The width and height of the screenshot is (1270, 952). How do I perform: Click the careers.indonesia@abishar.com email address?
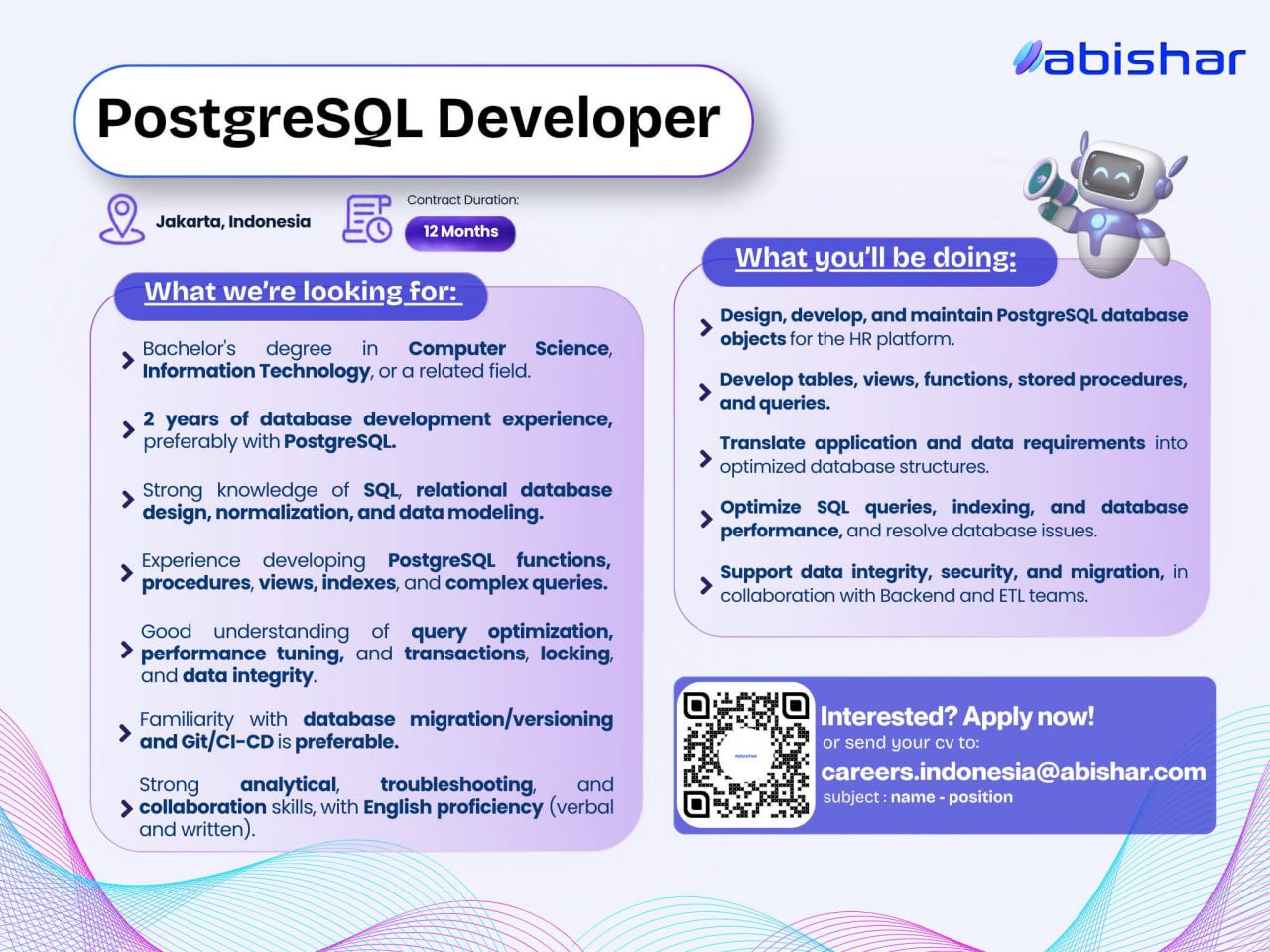click(1013, 772)
